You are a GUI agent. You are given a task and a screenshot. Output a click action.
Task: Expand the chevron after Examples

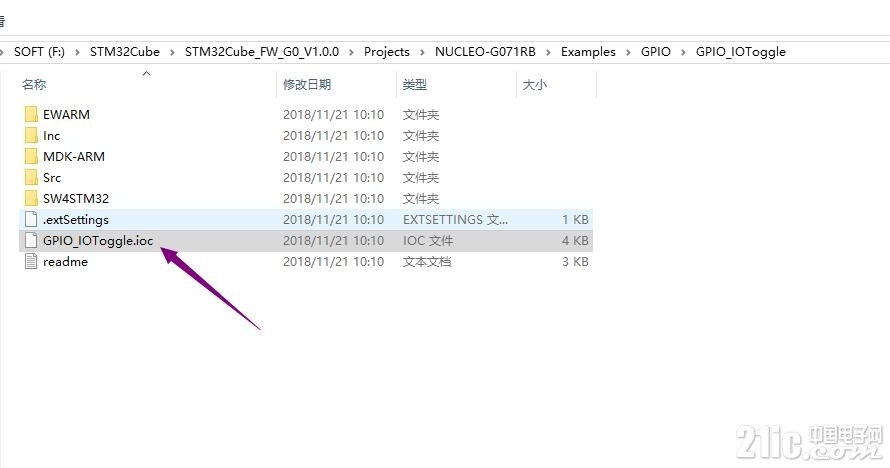(628, 52)
